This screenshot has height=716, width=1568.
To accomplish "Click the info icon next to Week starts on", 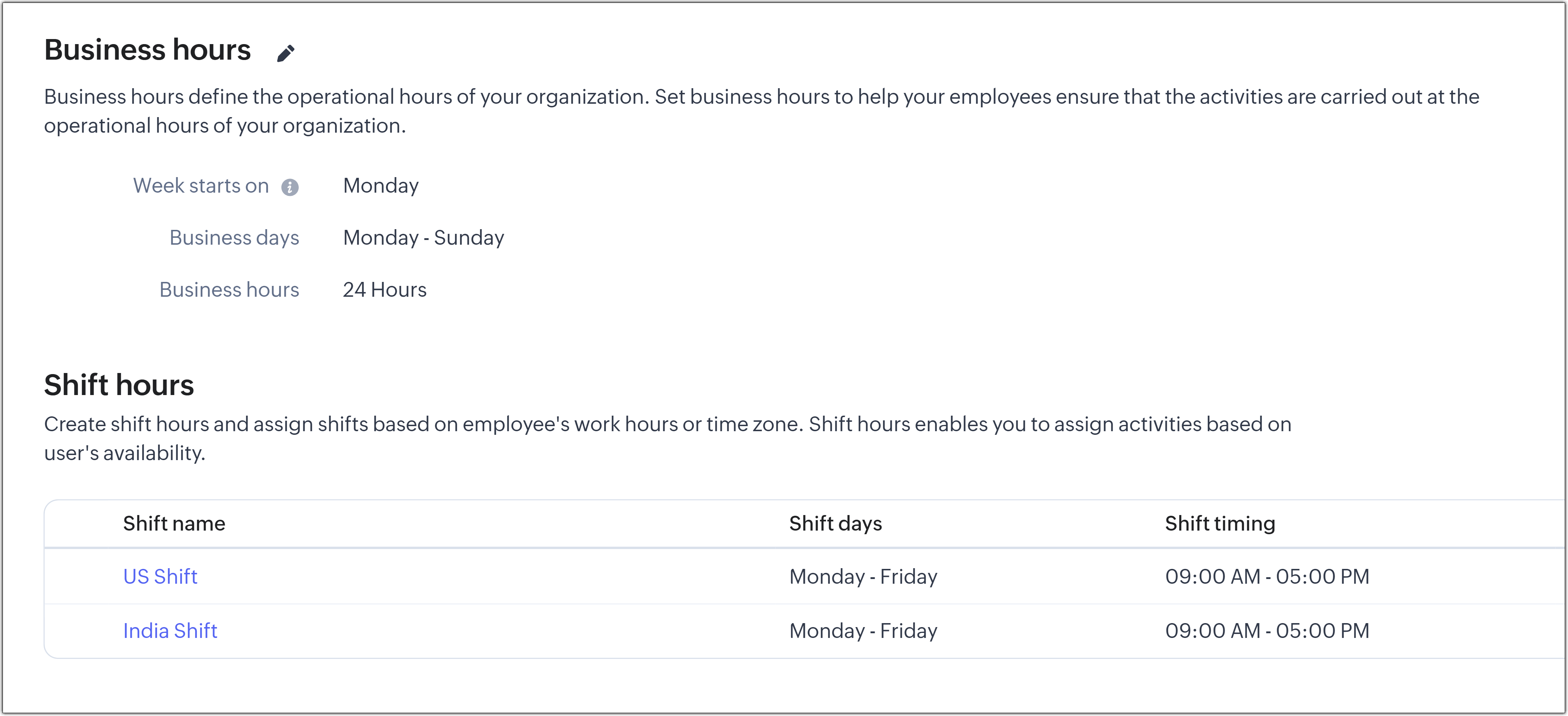I will click(290, 187).
